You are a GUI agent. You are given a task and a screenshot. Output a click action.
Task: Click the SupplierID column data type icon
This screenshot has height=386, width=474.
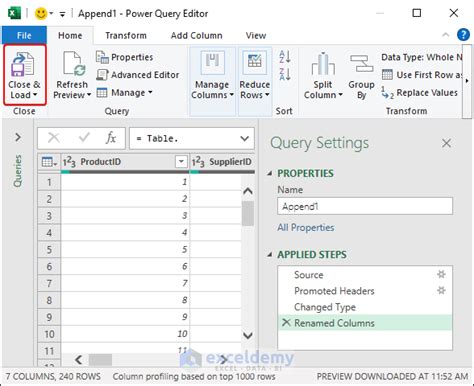point(198,162)
